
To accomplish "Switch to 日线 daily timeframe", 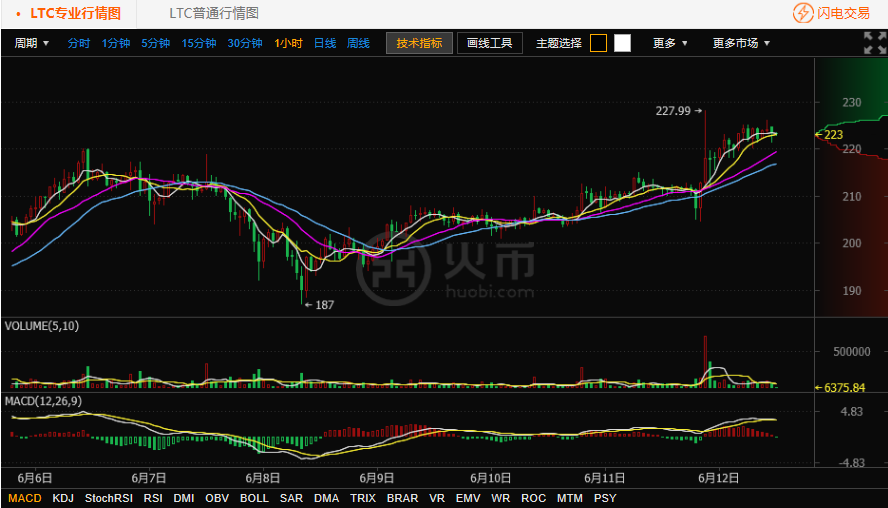I will tap(325, 43).
